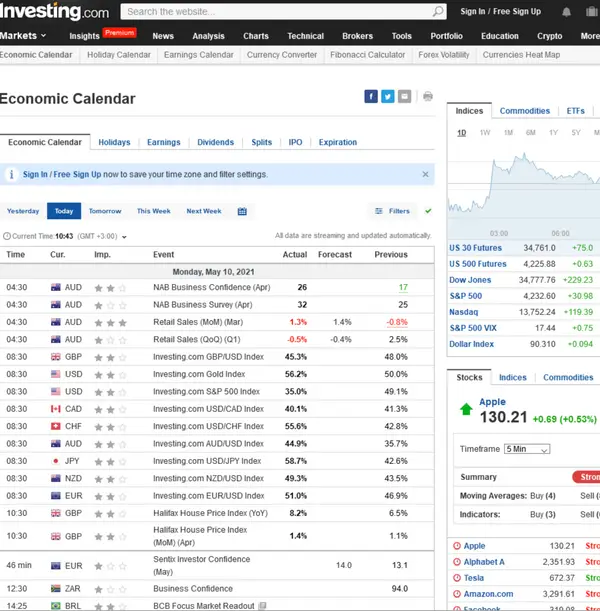Screen dimensions: 600x611
Task: Select the 1W chart range
Action: 485,132
